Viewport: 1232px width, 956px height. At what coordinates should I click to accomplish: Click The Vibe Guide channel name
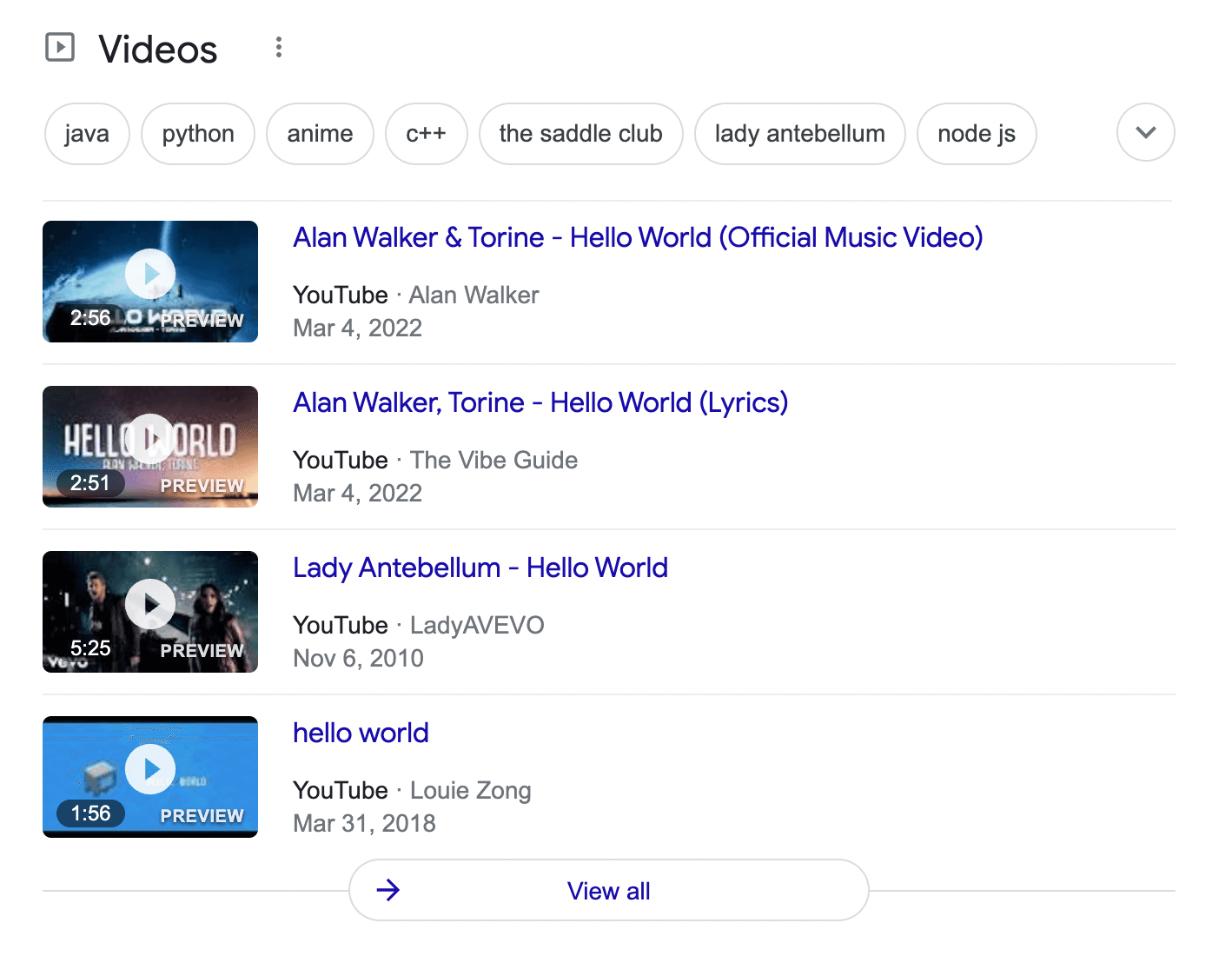[493, 460]
